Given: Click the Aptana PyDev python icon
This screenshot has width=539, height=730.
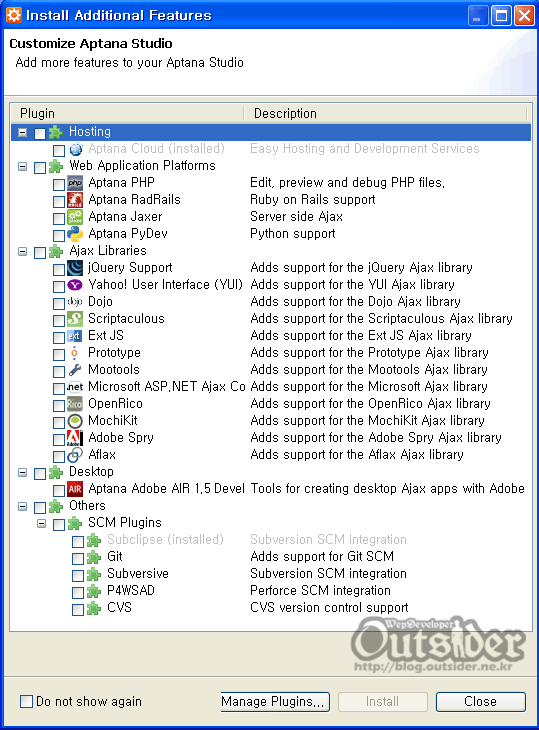Looking at the screenshot, I should pyautogui.click(x=75, y=234).
